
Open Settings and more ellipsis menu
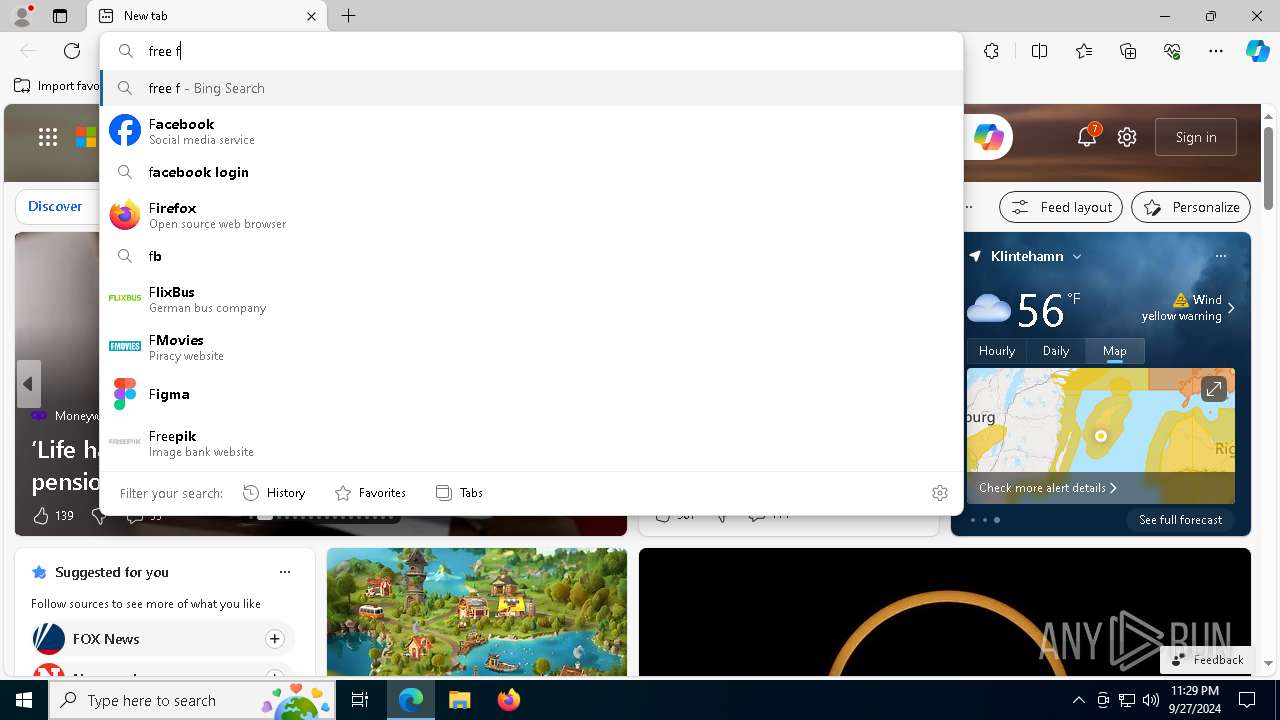(x=1216, y=51)
